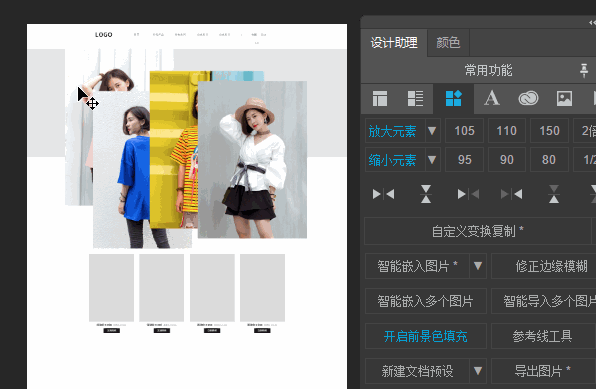The width and height of the screenshot is (596, 389).
Task: Open the 颜色 tab
Action: click(x=448, y=43)
